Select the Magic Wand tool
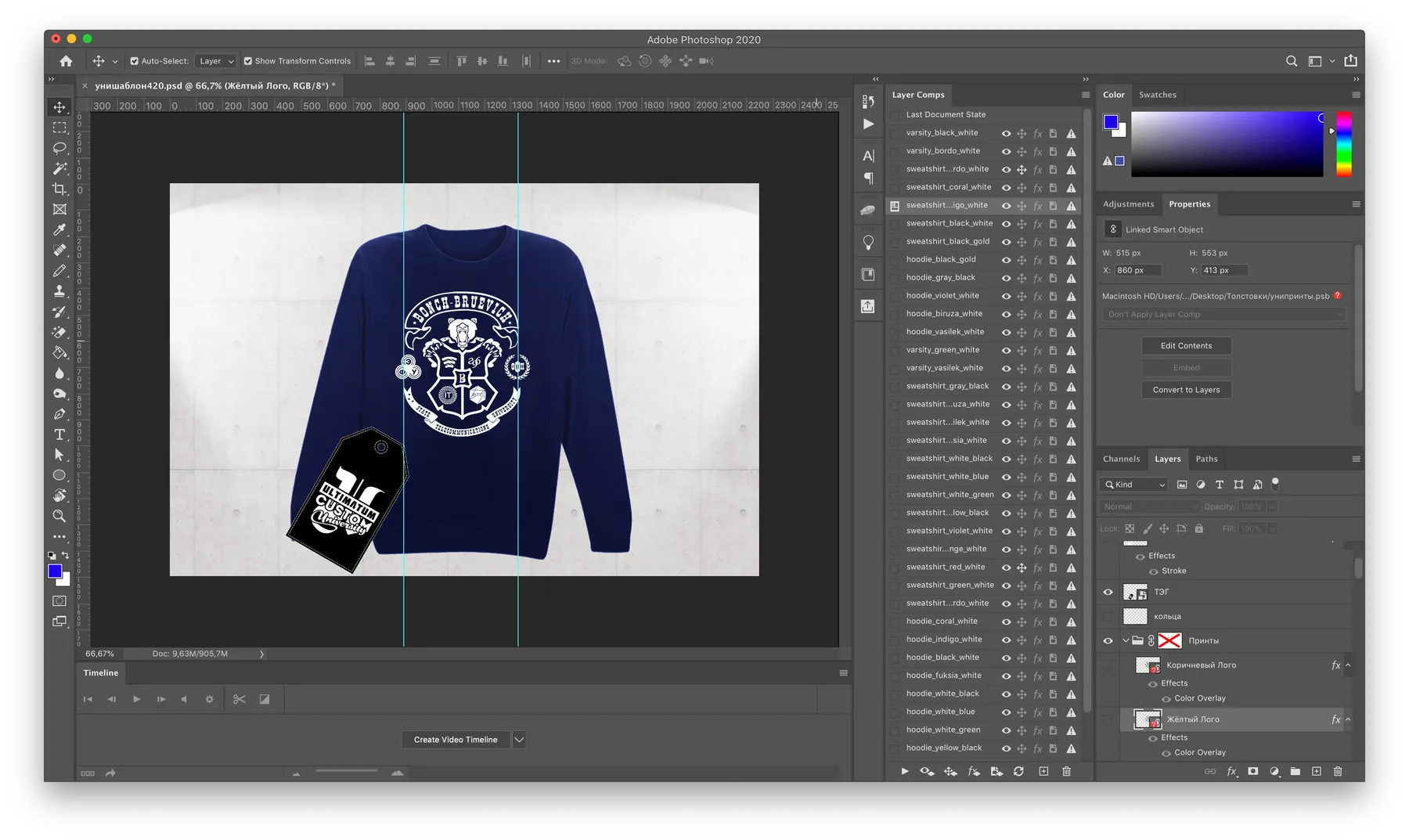The width and height of the screenshot is (1409, 840). click(59, 168)
